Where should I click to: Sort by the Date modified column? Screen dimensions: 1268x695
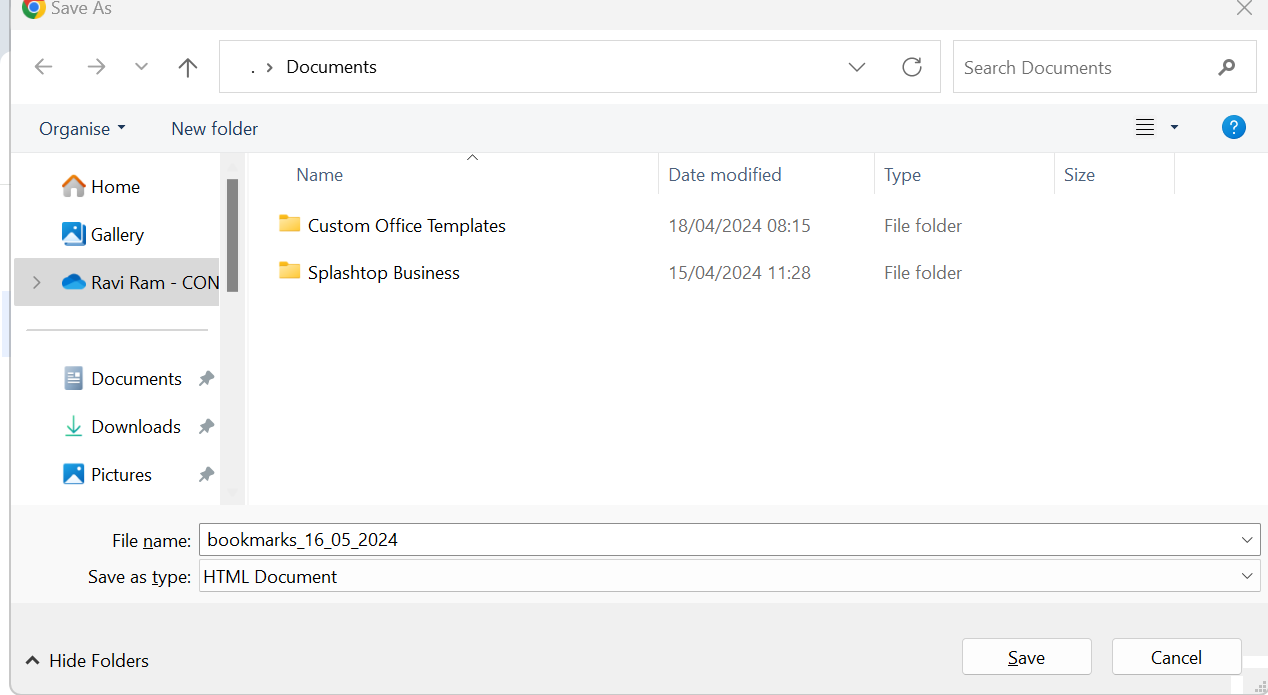tap(725, 175)
